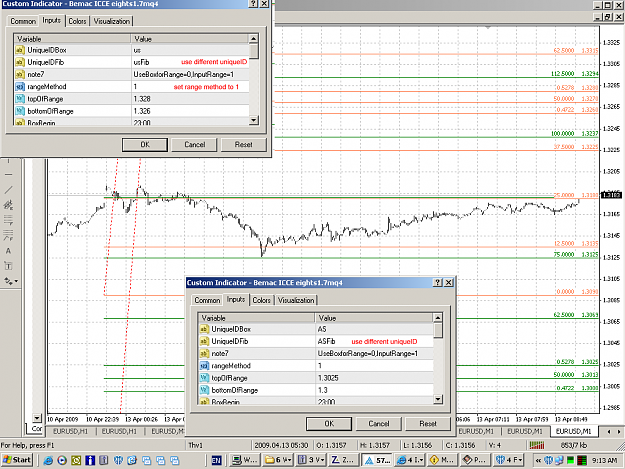
Task: Cancel the lower indicator dialog
Action: click(379, 424)
